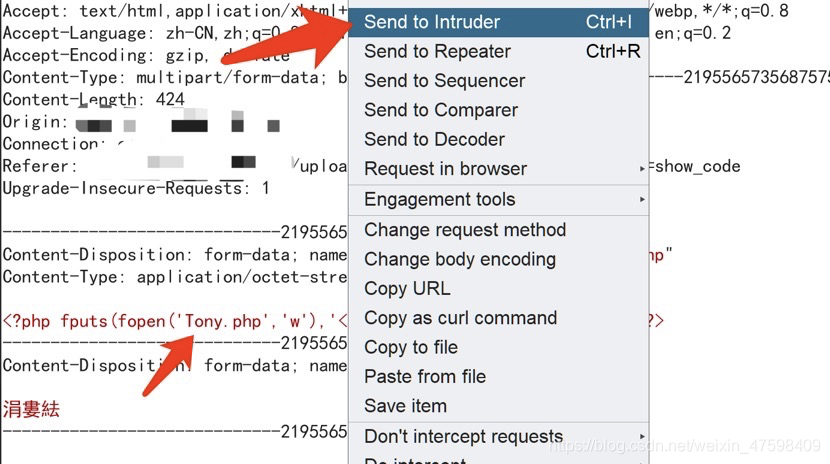This screenshot has height=464, width=830.
Task: Expand Request in browser submenu arrow
Action: (x=642, y=169)
